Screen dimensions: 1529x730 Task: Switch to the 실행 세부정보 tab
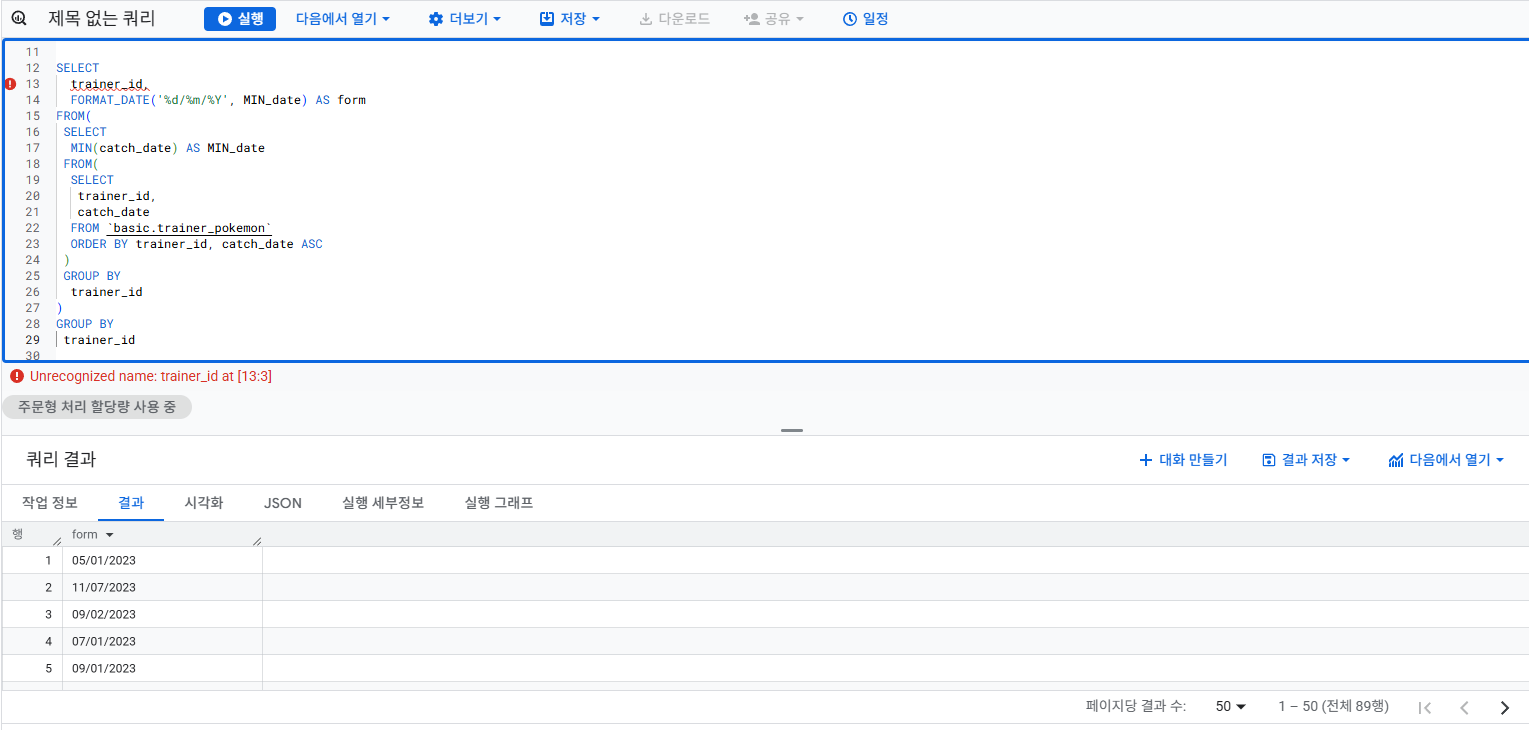click(x=383, y=503)
